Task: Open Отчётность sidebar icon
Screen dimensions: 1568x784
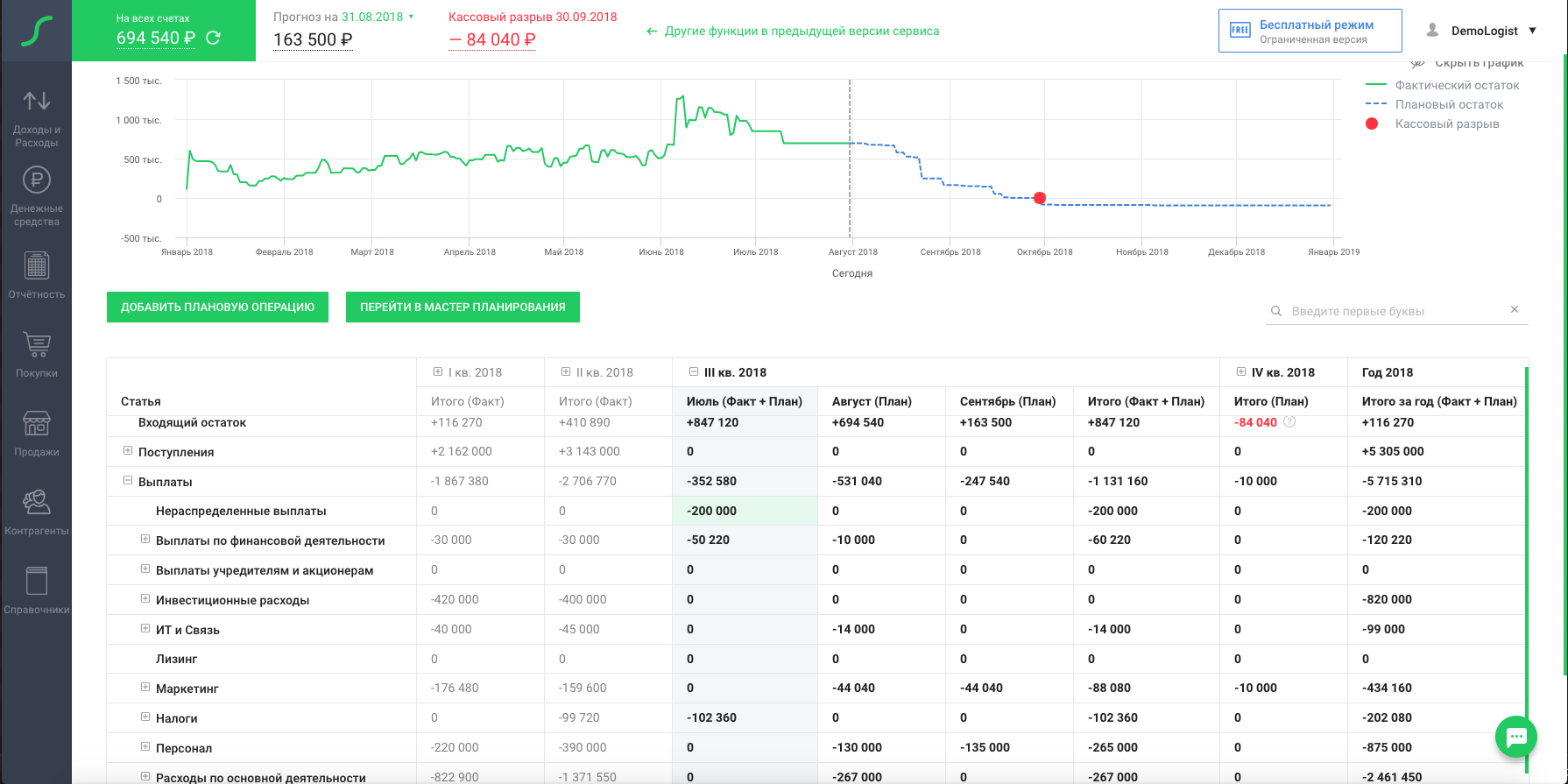Action: 36,275
